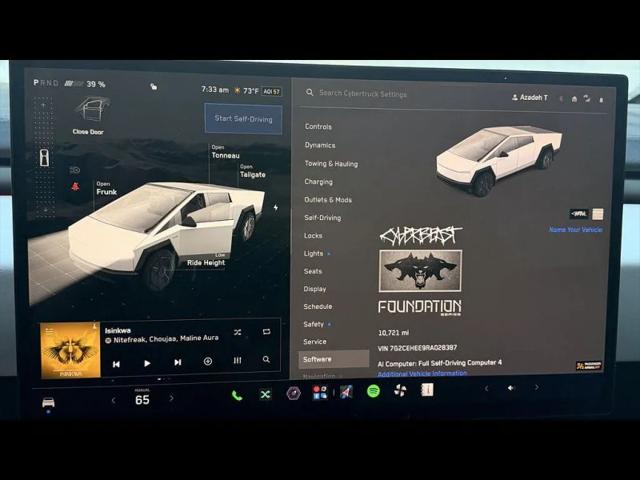This screenshot has width=640, height=480.
Task: Click the Additional Vehicle Information link
Action: coord(422,373)
